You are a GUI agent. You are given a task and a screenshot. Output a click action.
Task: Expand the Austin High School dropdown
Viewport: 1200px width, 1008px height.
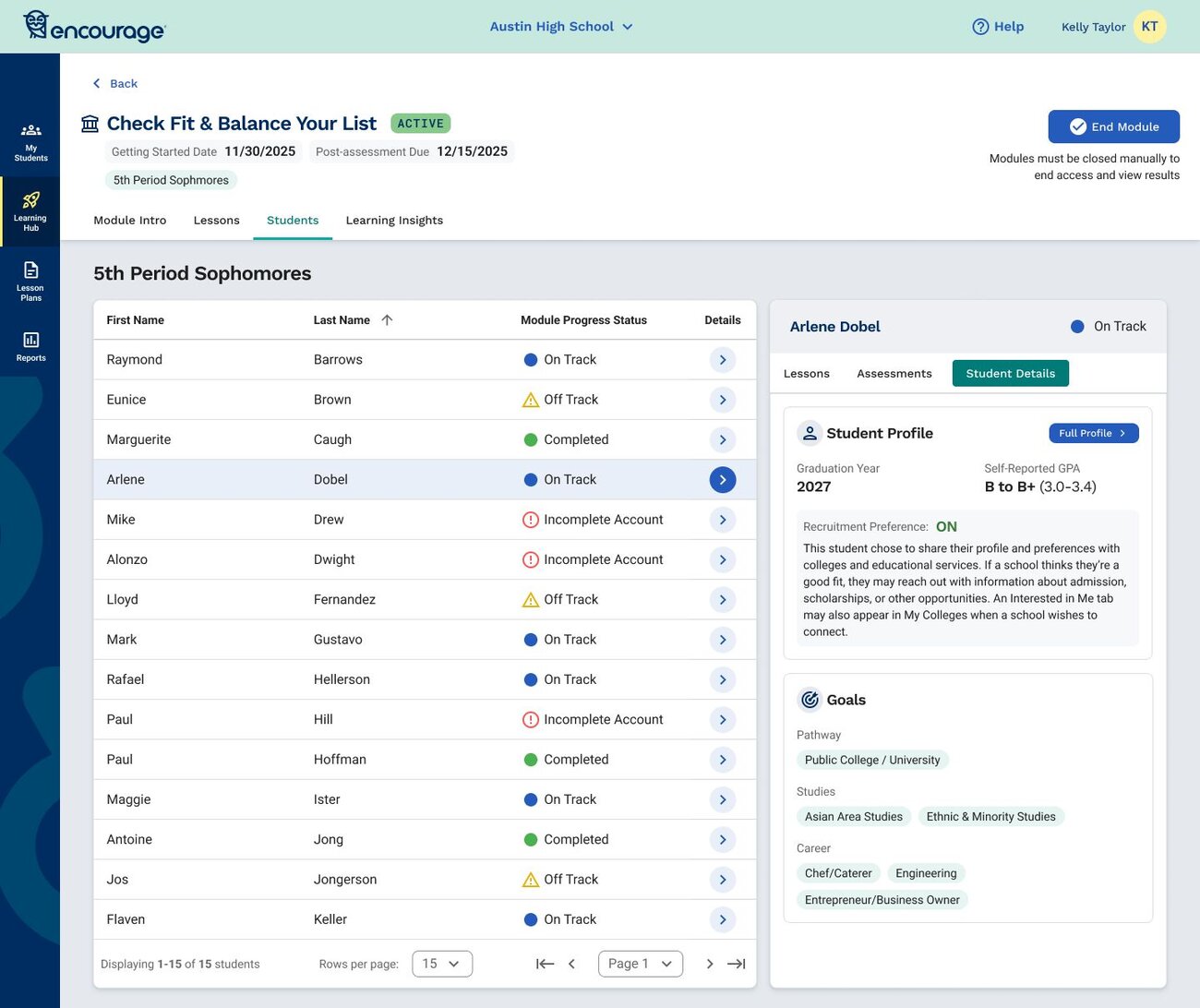[x=561, y=27]
